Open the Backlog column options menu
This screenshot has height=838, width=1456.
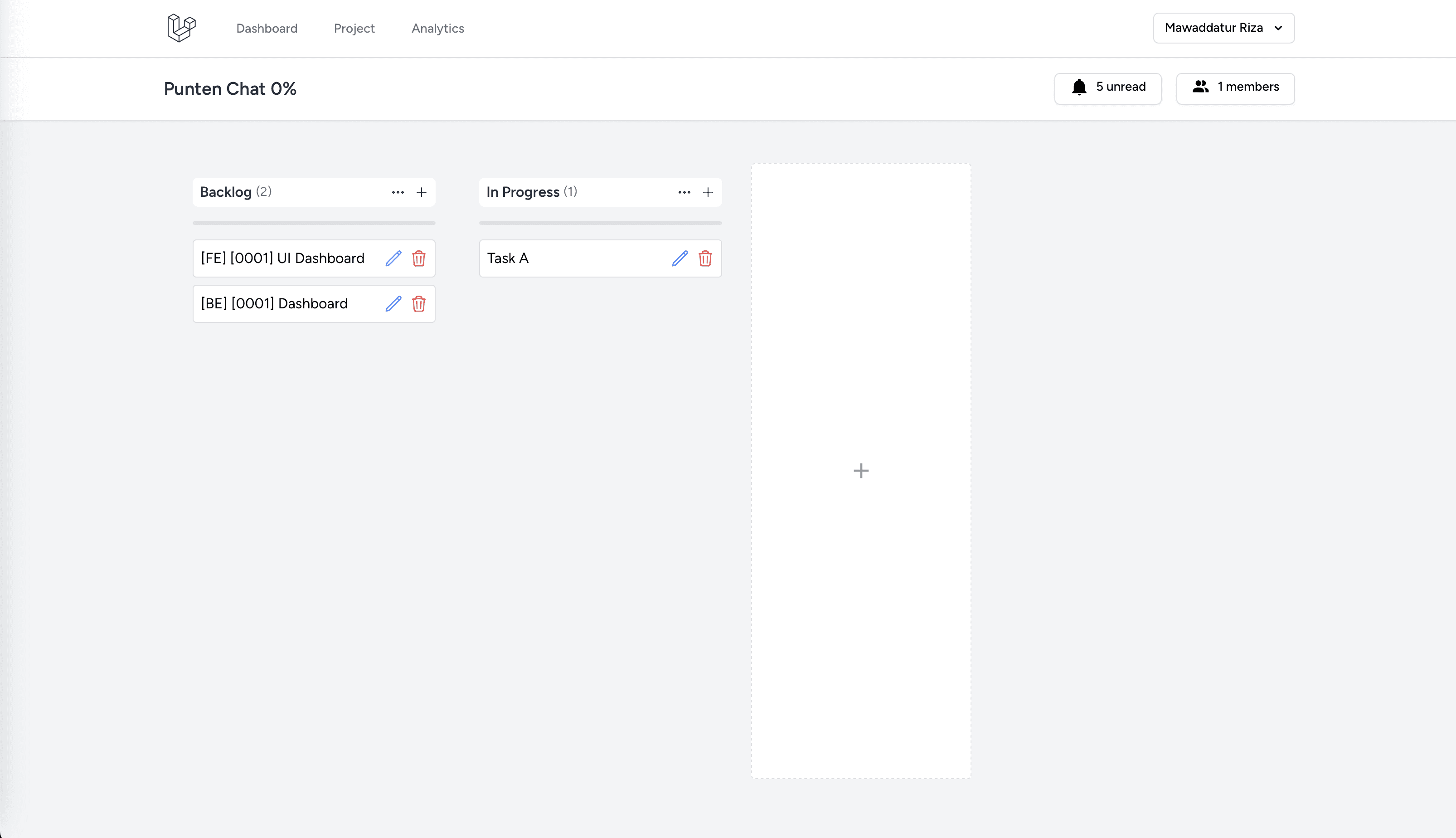point(398,192)
